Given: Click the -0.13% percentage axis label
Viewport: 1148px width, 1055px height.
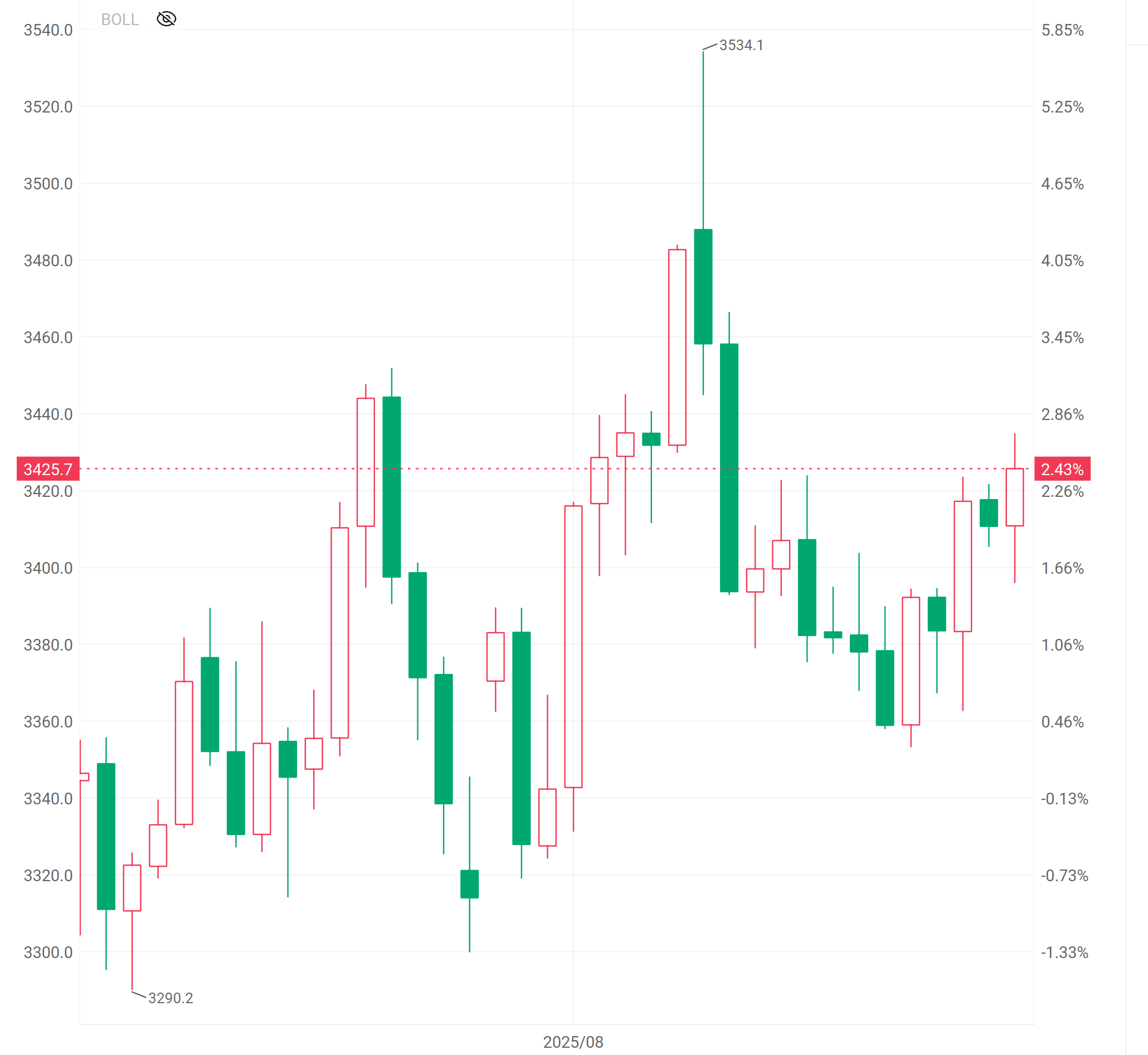Looking at the screenshot, I should (1064, 799).
